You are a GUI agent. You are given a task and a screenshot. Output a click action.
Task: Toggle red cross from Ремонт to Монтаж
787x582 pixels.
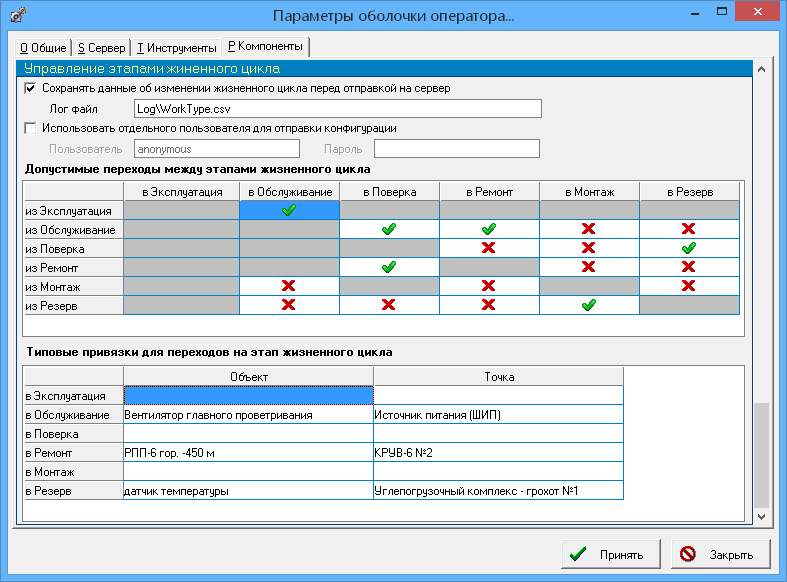coord(589,267)
